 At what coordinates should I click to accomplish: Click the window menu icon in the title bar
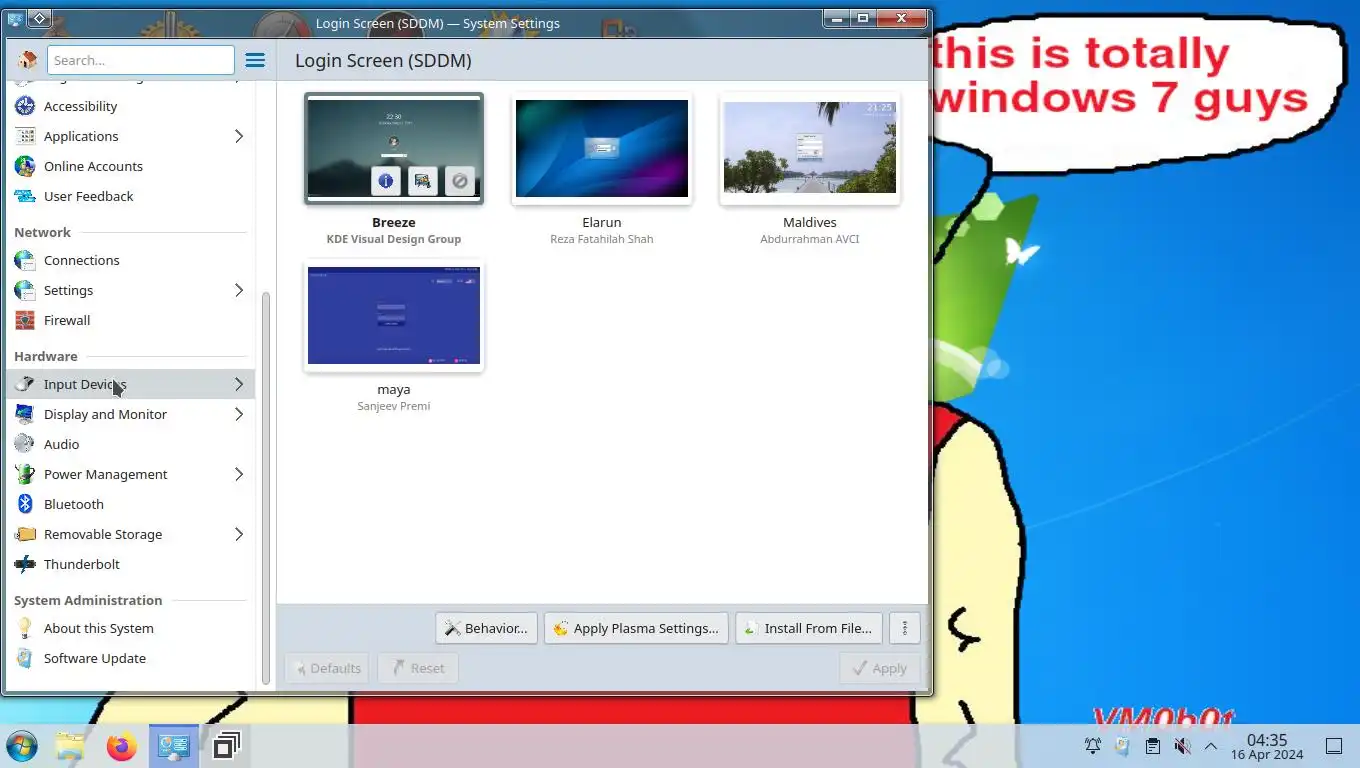(x=15, y=18)
